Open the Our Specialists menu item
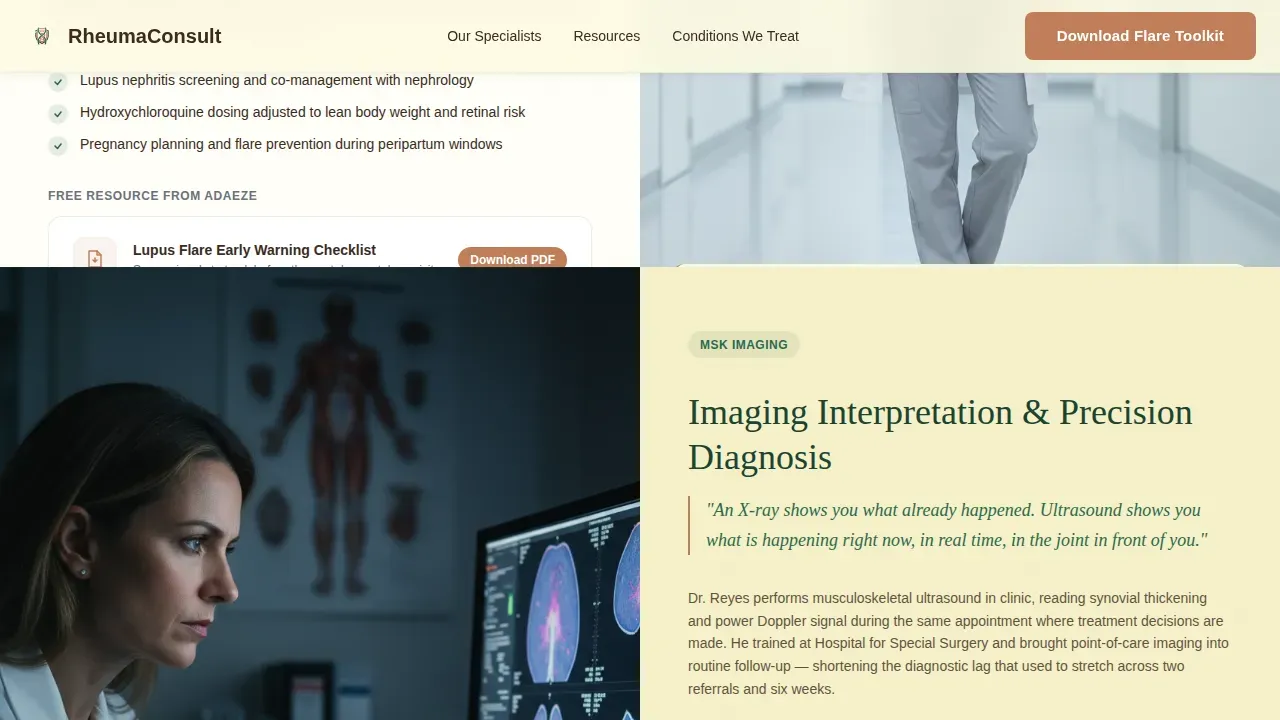The image size is (1280, 720). tap(494, 36)
